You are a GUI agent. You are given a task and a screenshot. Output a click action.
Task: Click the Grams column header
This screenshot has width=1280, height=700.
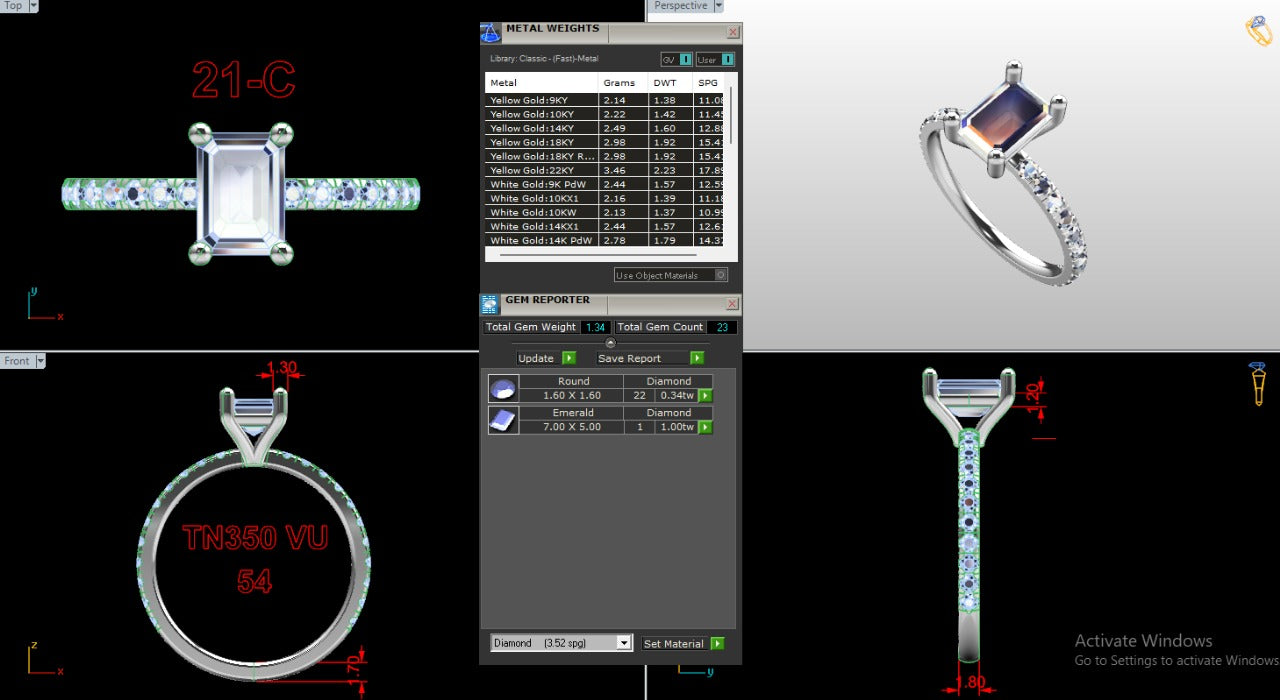624,82
